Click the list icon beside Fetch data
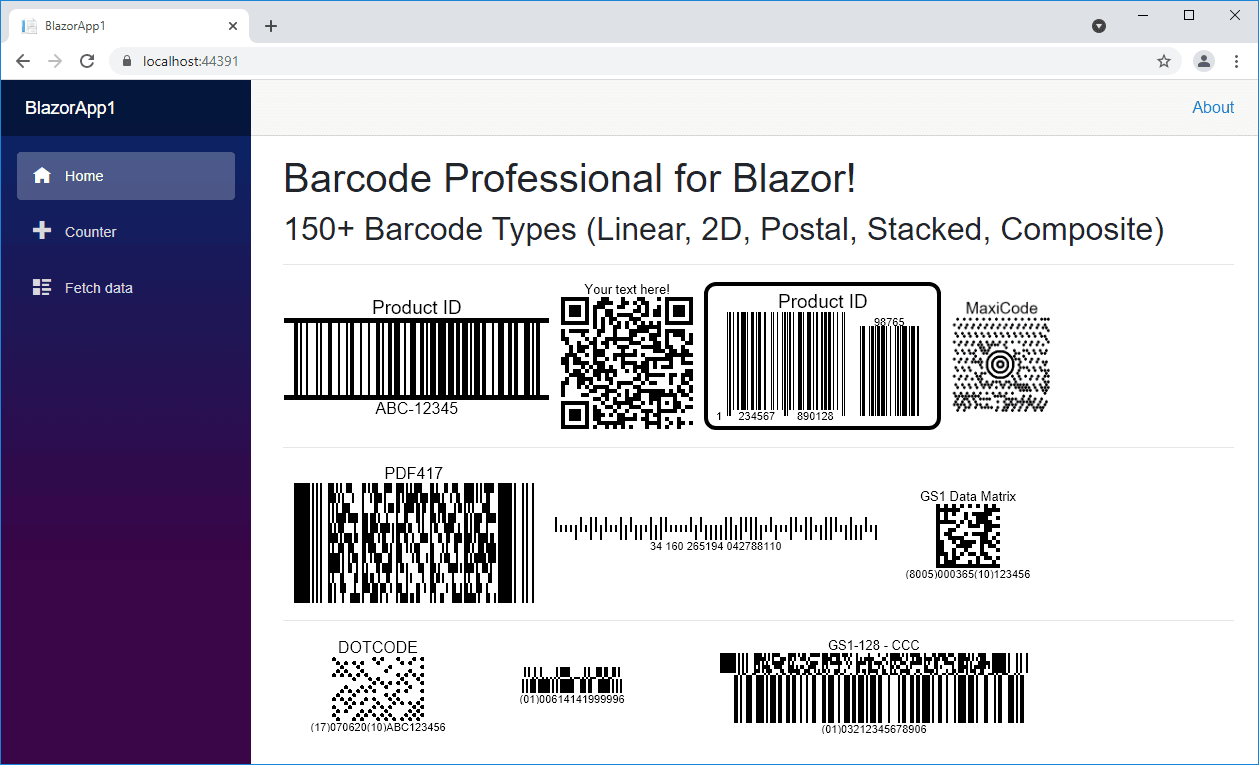Screen dimensions: 1259x765 [x=42, y=288]
